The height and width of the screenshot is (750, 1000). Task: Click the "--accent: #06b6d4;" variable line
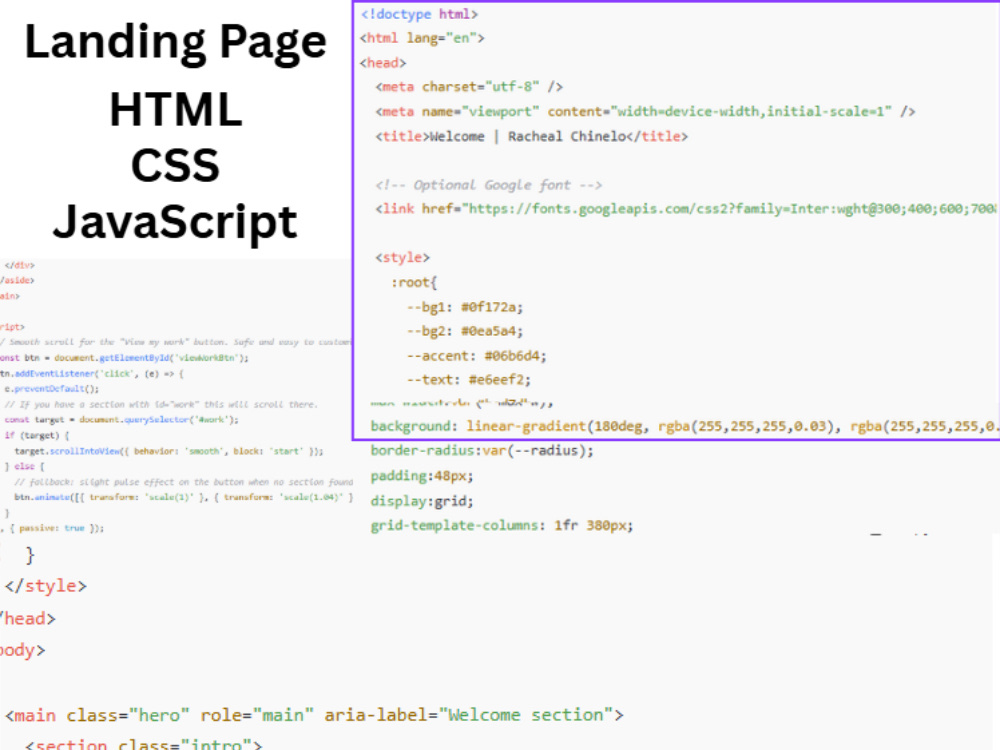pyautogui.click(x=476, y=356)
